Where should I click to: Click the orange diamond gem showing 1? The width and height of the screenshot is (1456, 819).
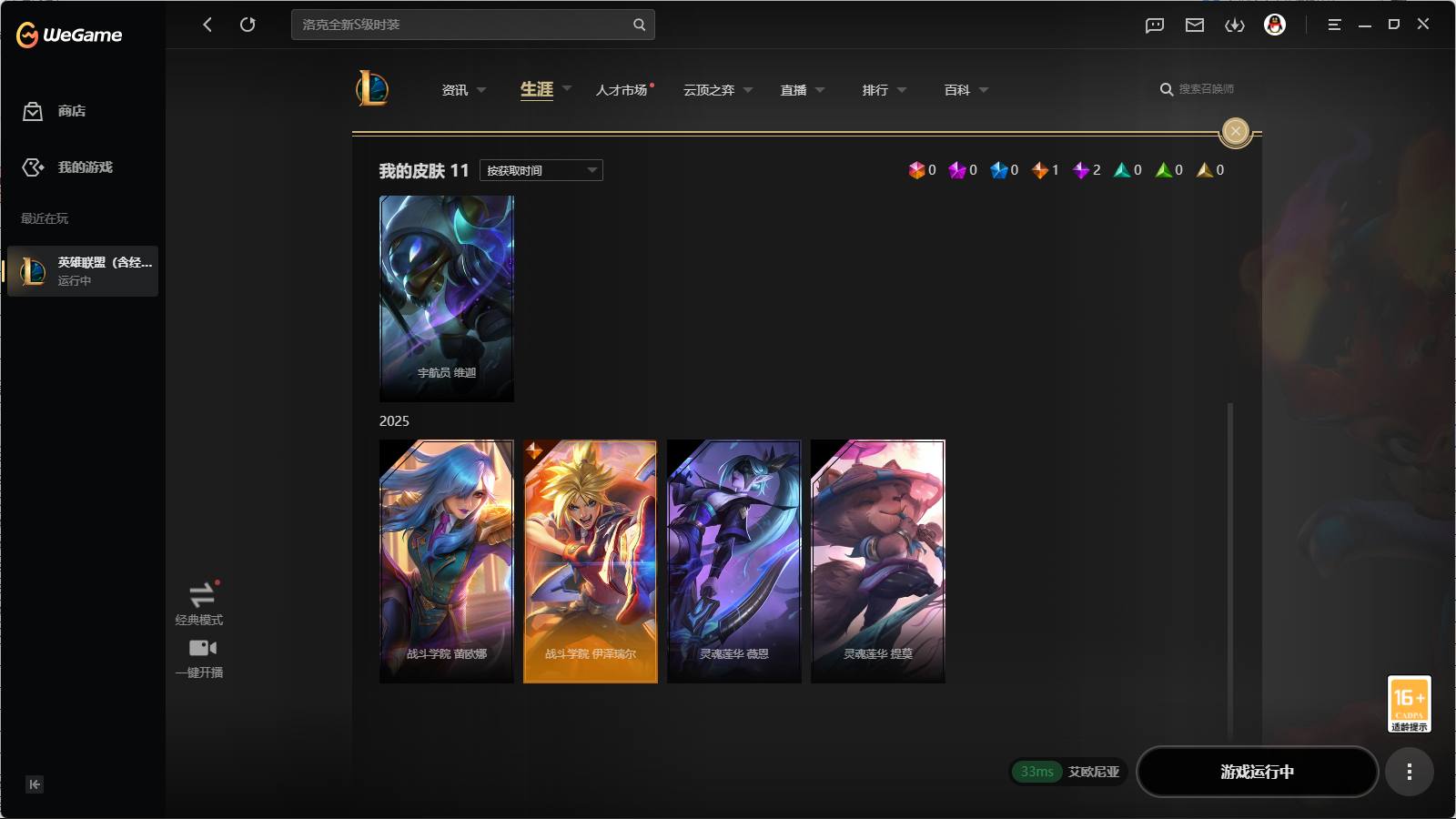[x=1046, y=170]
